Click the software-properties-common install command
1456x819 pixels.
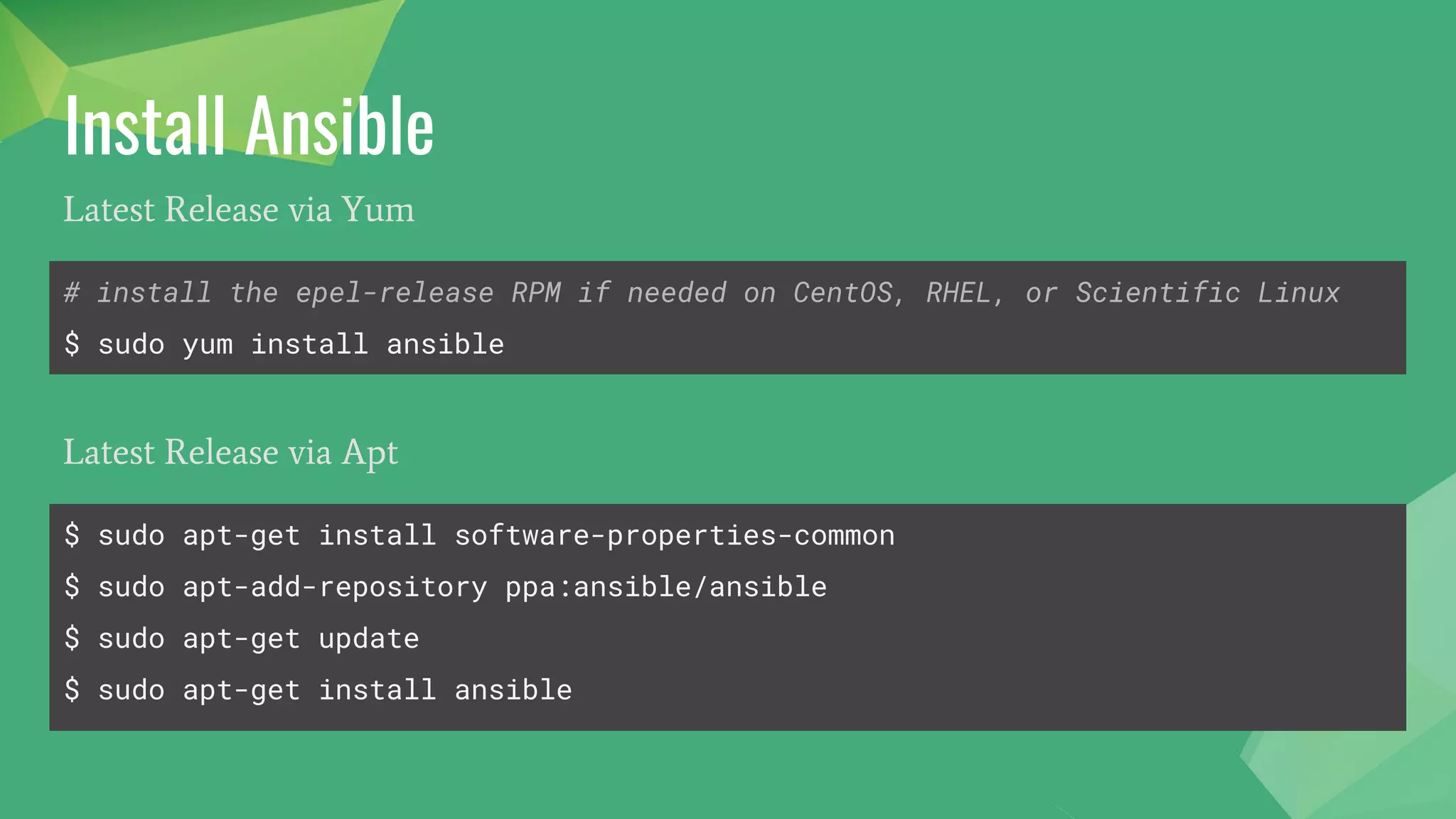[x=480, y=535]
